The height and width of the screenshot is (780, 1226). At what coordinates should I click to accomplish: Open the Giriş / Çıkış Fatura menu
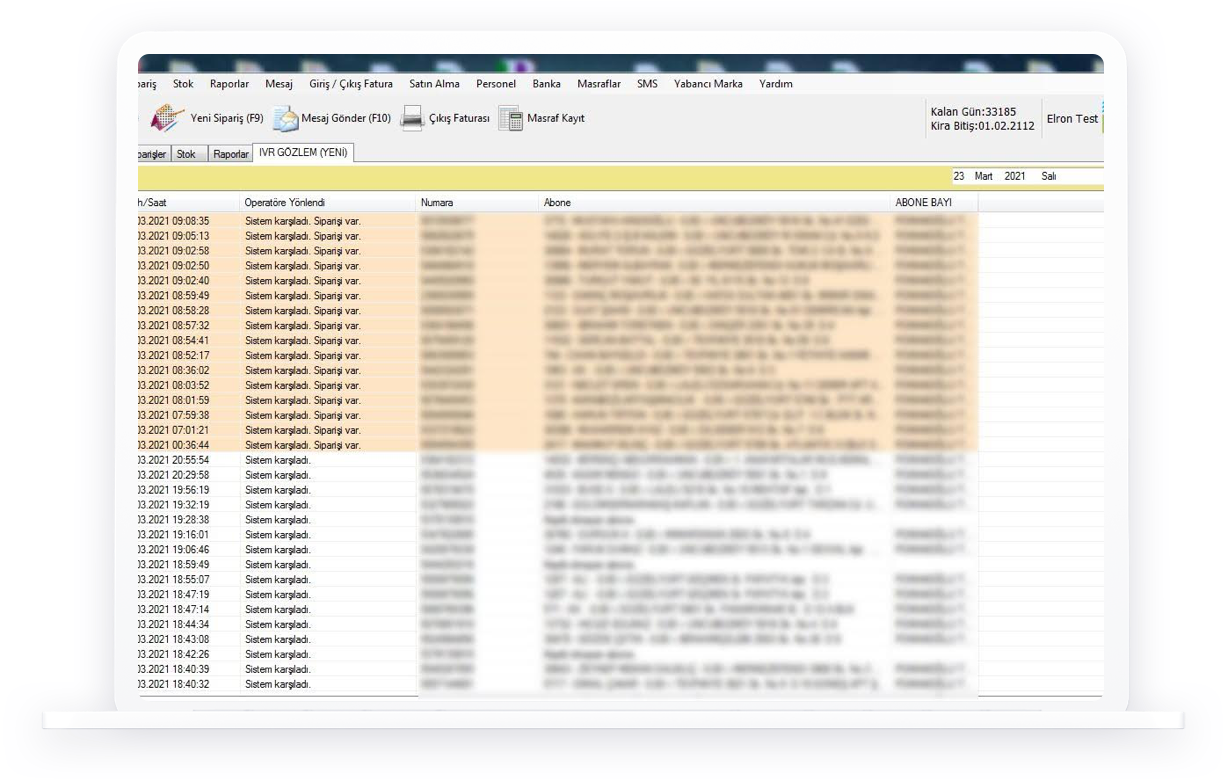coord(351,84)
